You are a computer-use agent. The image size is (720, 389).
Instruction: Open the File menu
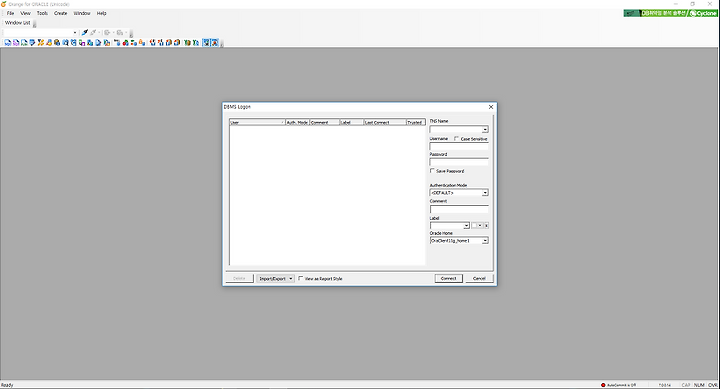11,13
